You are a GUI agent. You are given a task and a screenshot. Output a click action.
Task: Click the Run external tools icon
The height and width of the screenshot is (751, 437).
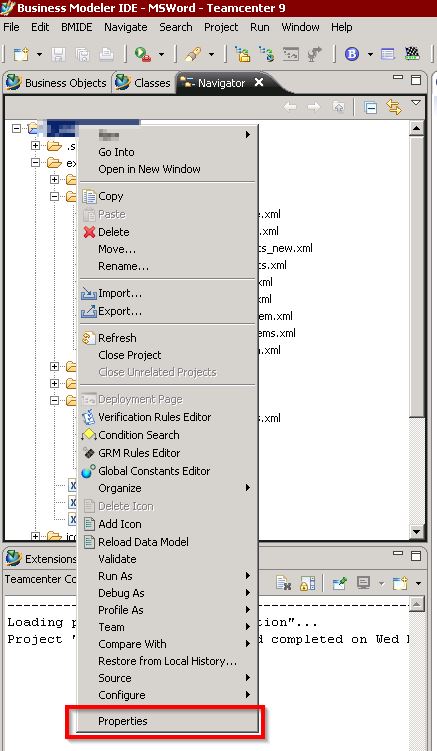(142, 54)
